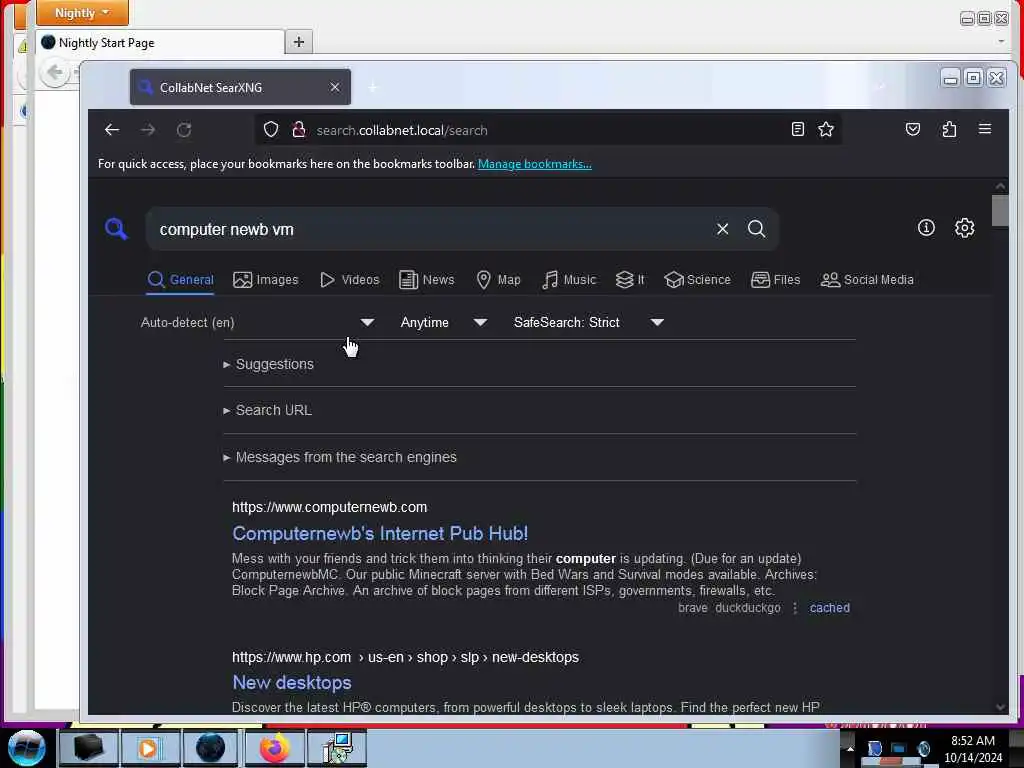Open the media player taskbar icon
Screen dimensions: 1024x768
pyautogui.click(x=148, y=748)
